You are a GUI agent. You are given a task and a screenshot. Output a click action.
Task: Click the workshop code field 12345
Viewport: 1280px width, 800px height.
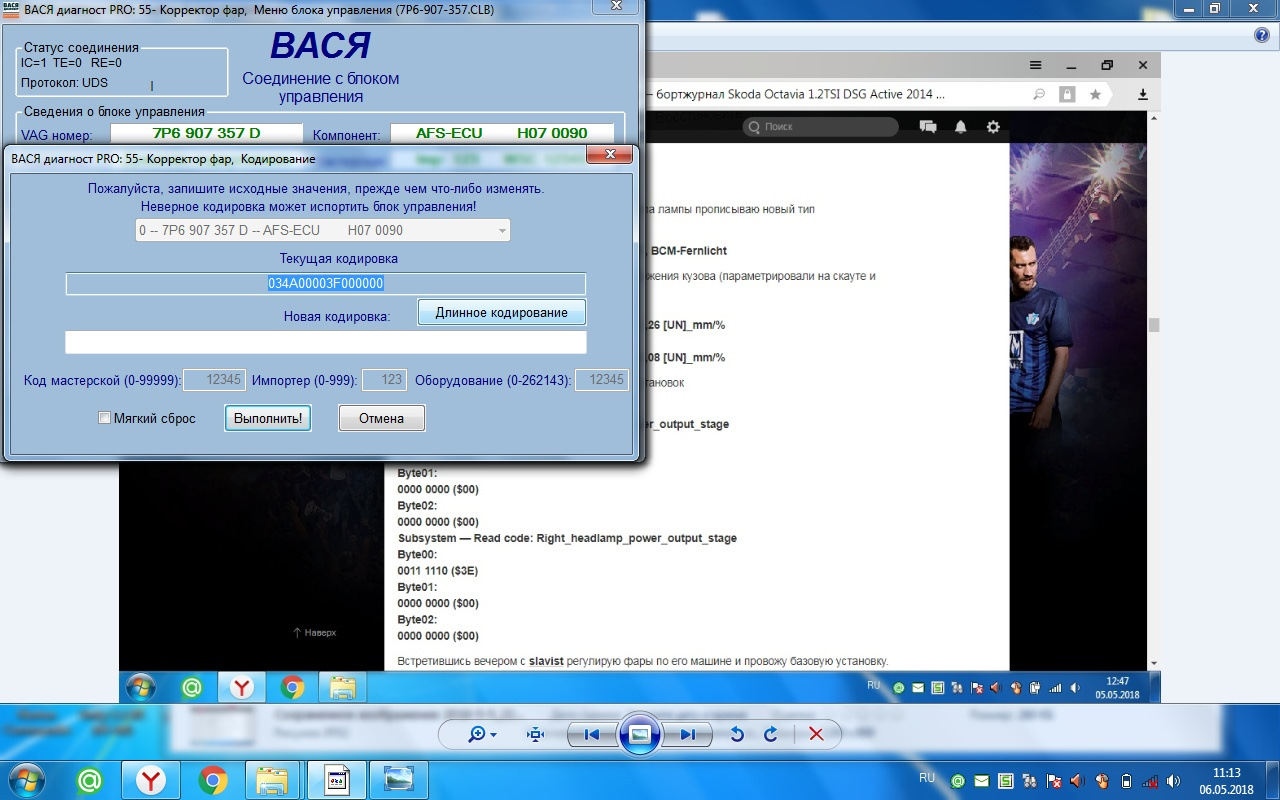(214, 380)
